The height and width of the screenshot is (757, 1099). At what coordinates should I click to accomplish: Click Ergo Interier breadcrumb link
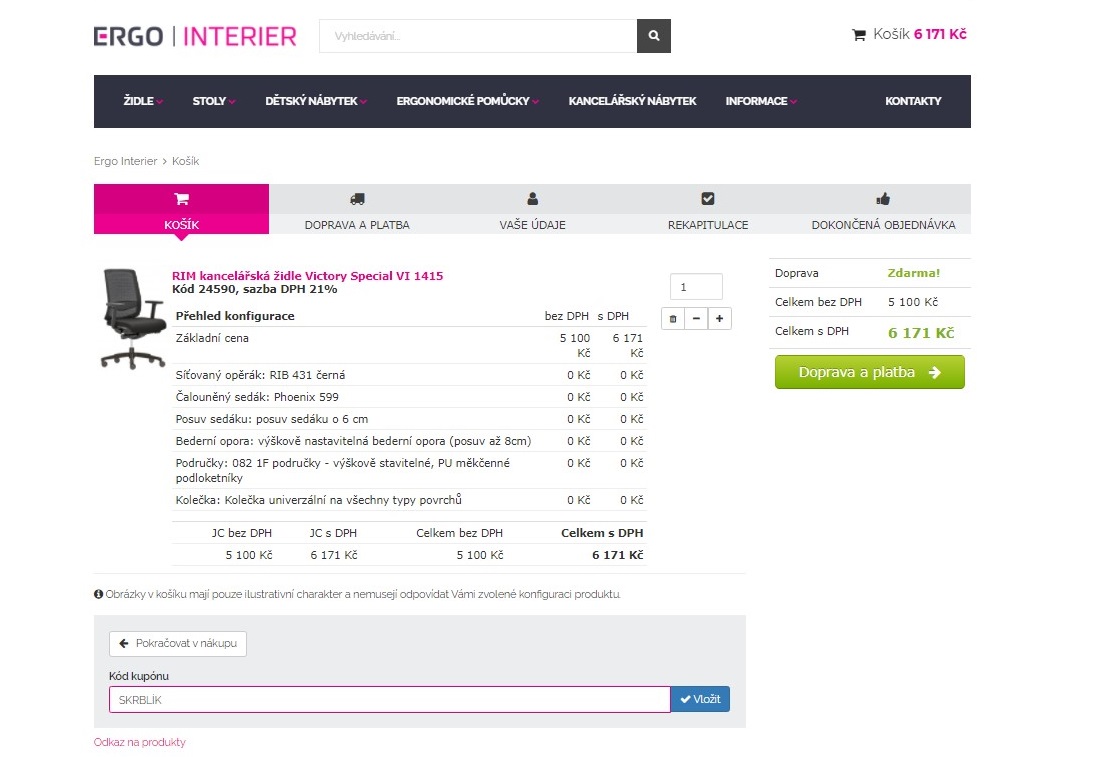125,161
